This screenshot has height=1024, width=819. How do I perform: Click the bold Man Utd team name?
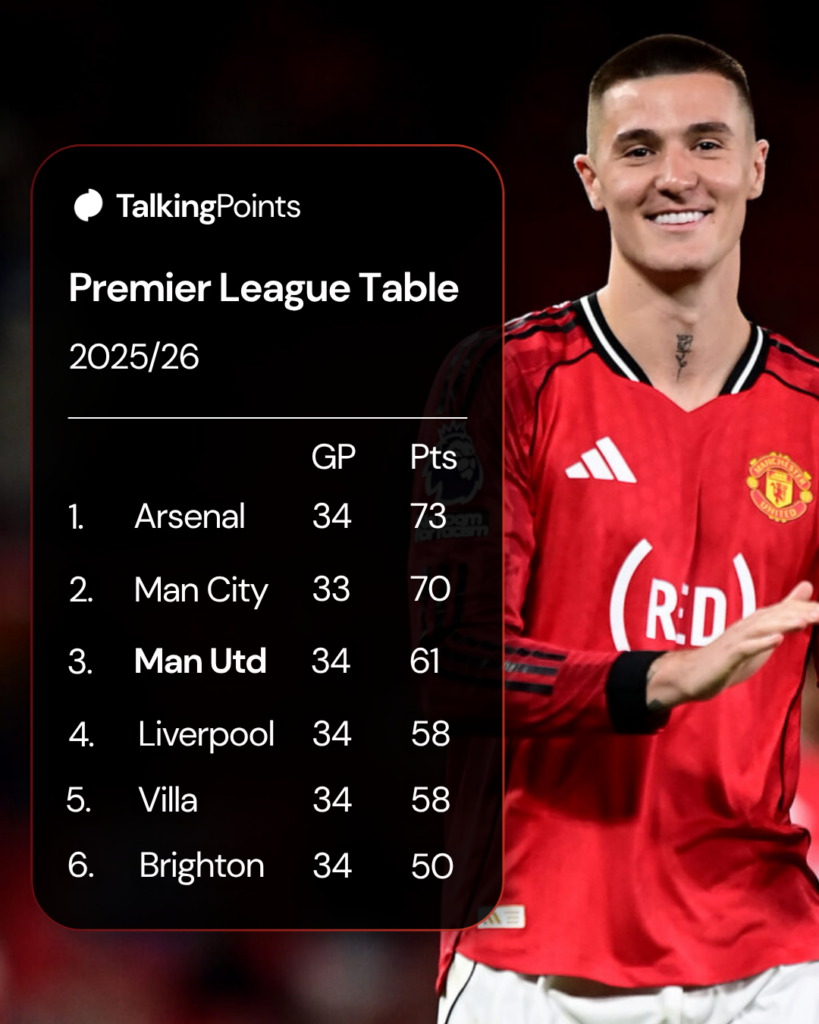200,661
